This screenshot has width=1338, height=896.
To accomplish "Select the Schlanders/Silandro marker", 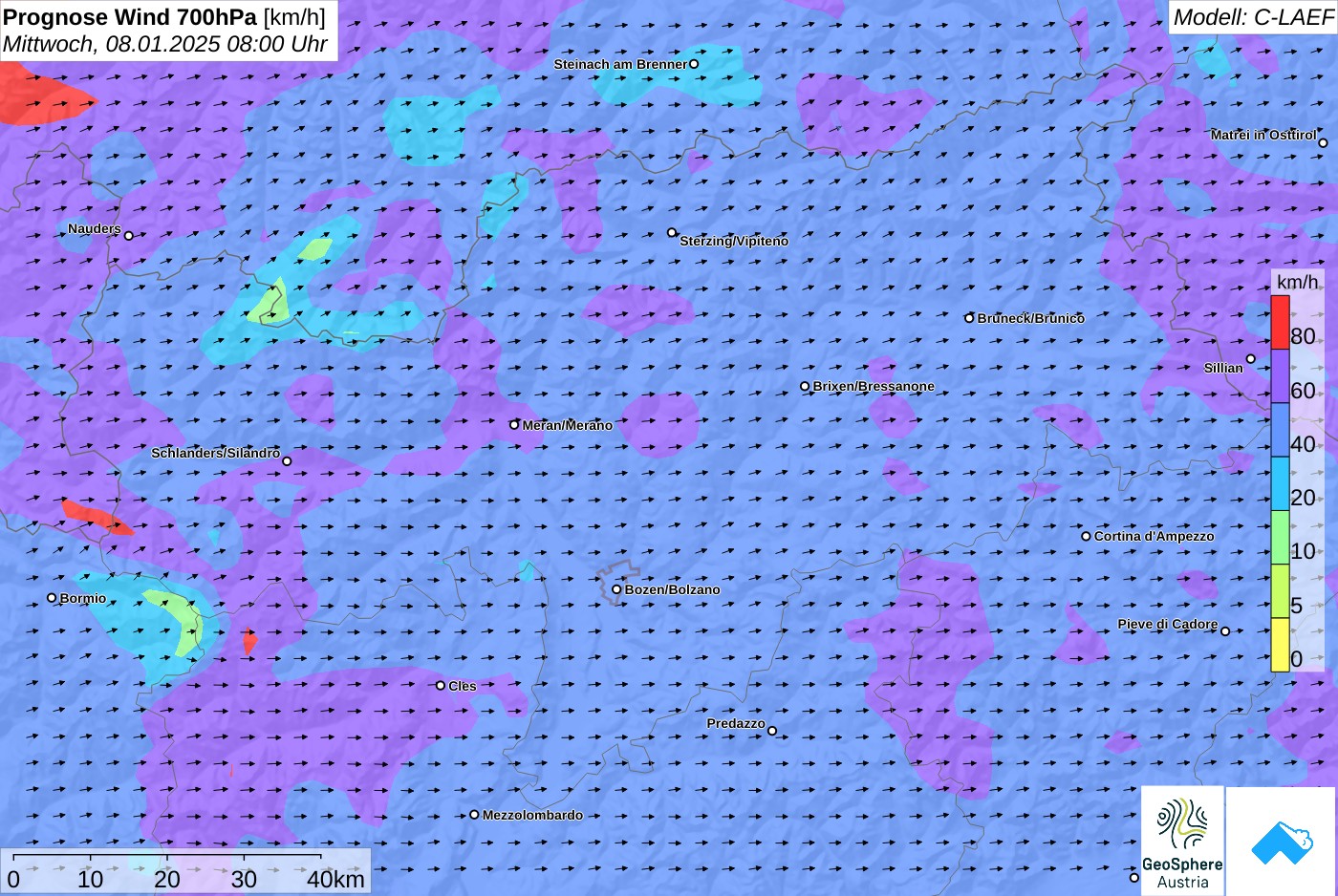I will click(x=287, y=461).
